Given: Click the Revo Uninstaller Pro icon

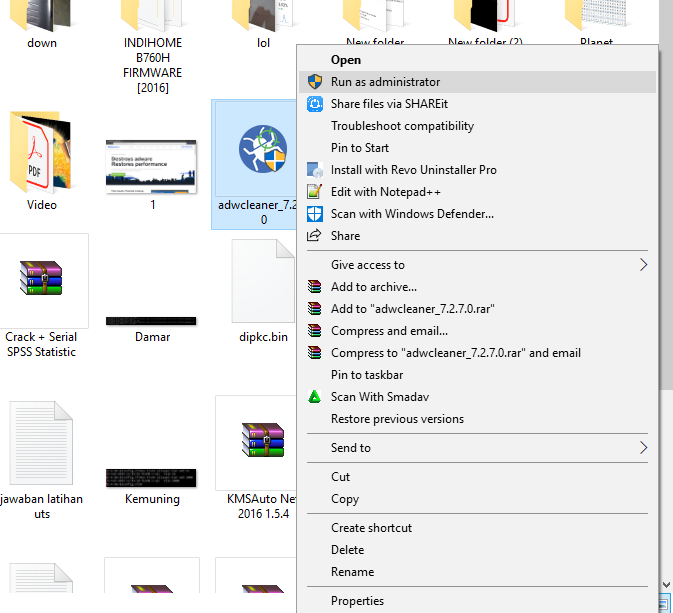Looking at the screenshot, I should pyautogui.click(x=315, y=170).
